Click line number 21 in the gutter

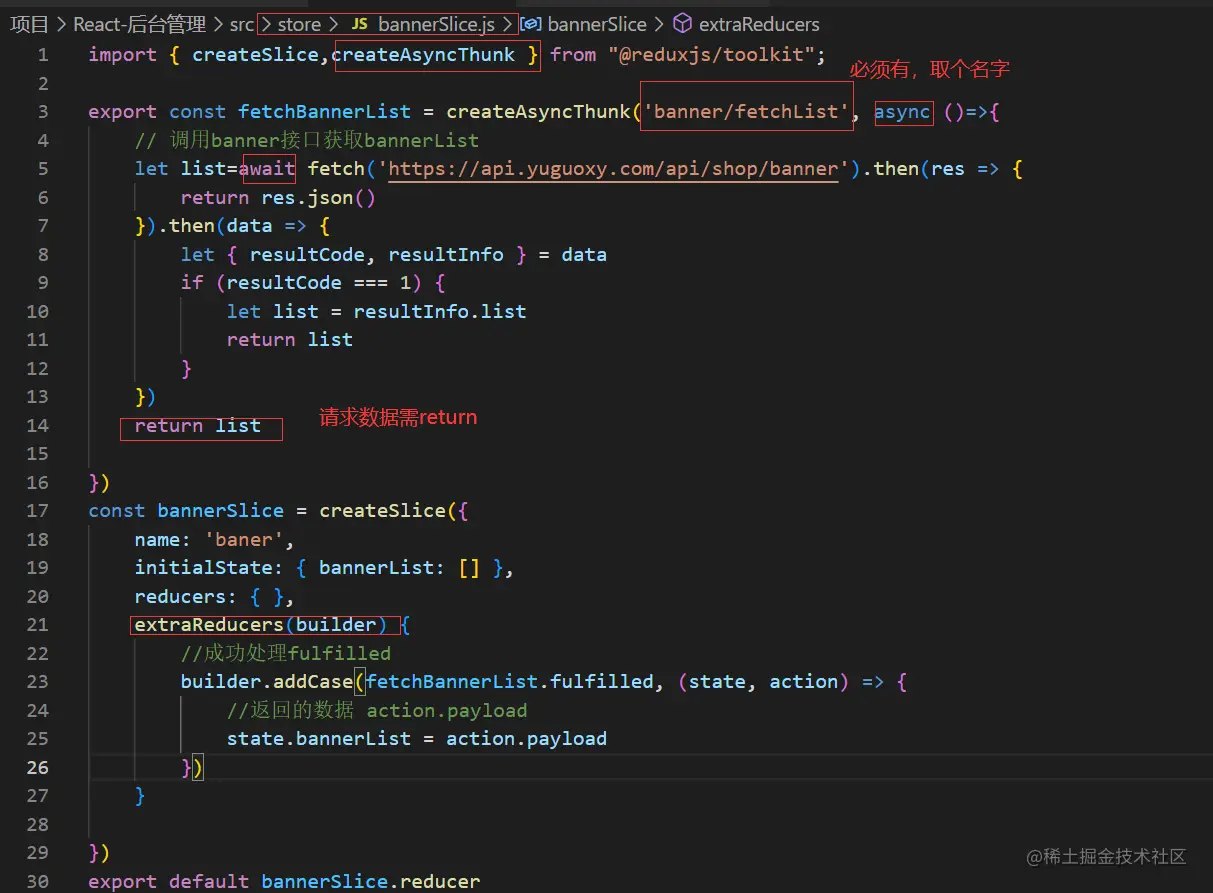click(38, 624)
